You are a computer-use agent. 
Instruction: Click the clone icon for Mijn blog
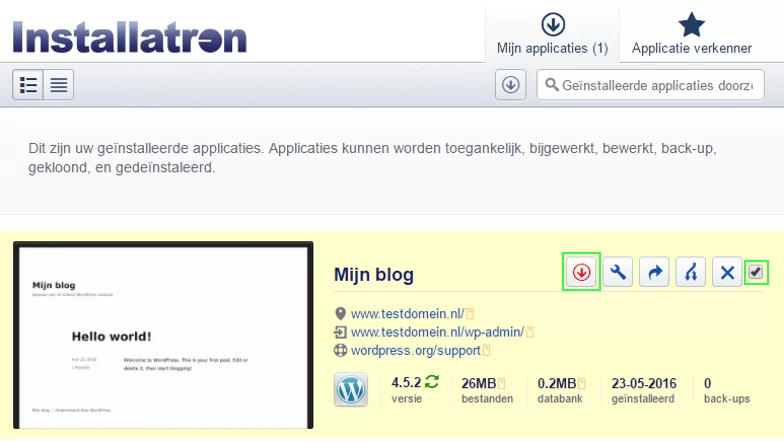pyautogui.click(x=691, y=272)
